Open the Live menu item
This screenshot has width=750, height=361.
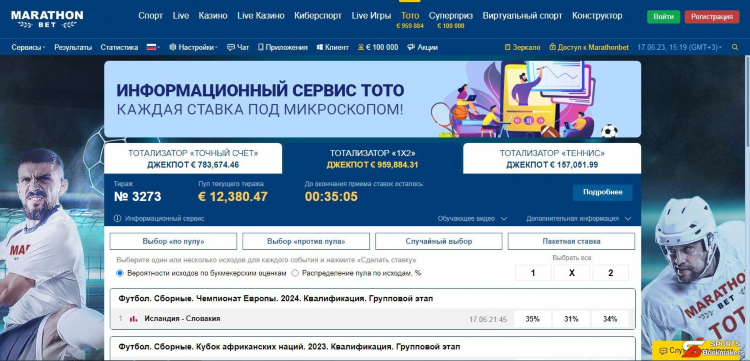click(181, 16)
